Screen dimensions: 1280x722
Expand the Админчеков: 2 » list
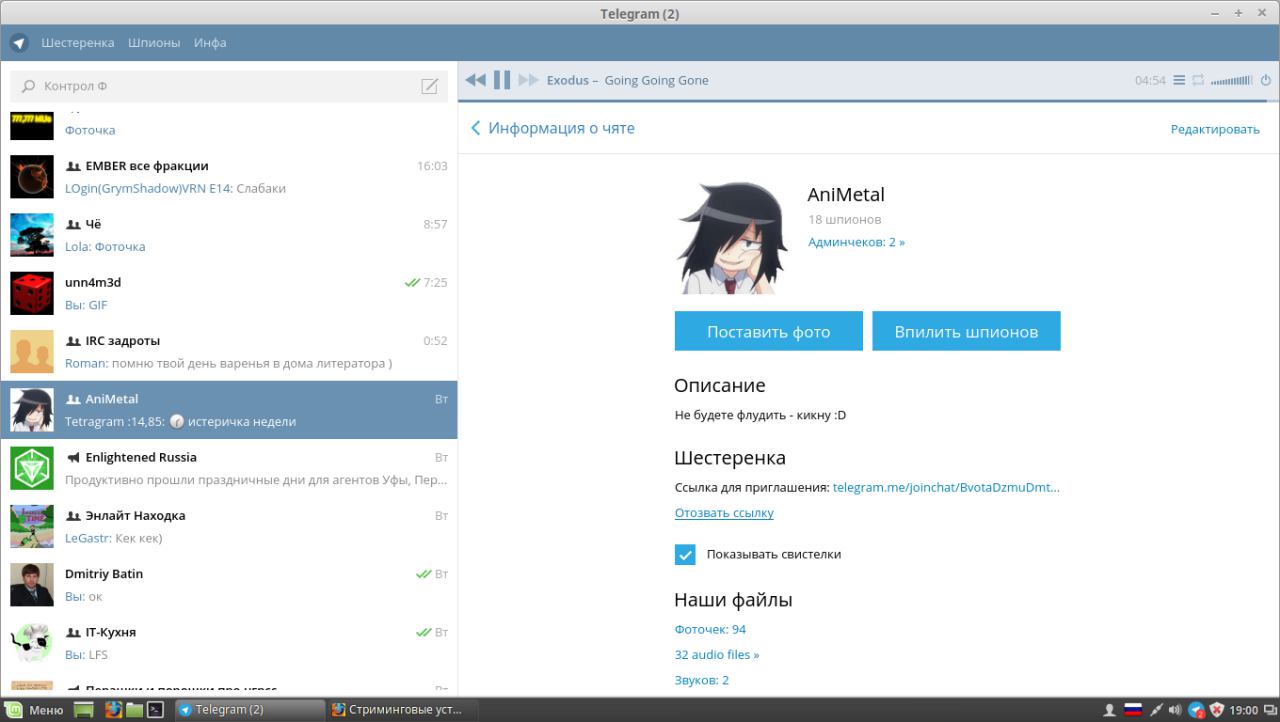pyautogui.click(x=856, y=242)
